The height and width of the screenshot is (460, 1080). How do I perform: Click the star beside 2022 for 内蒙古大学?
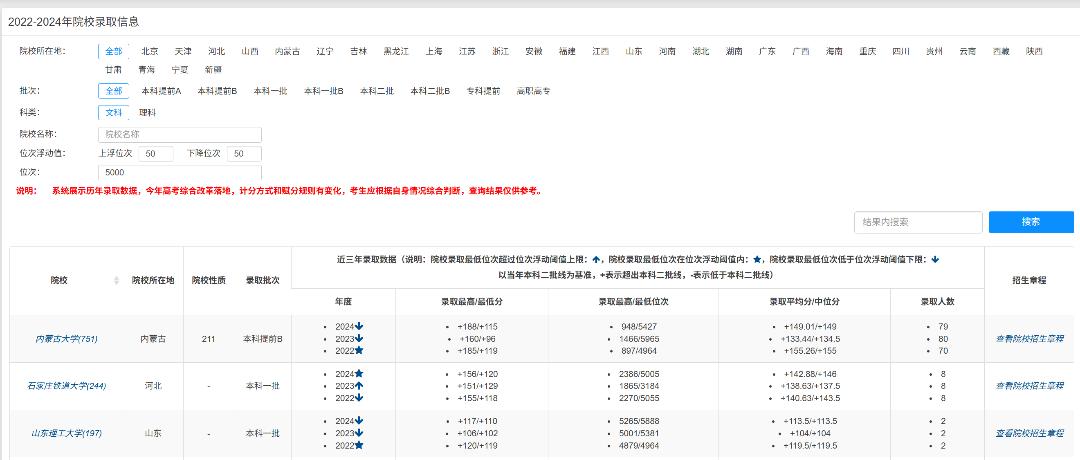[x=359, y=351]
